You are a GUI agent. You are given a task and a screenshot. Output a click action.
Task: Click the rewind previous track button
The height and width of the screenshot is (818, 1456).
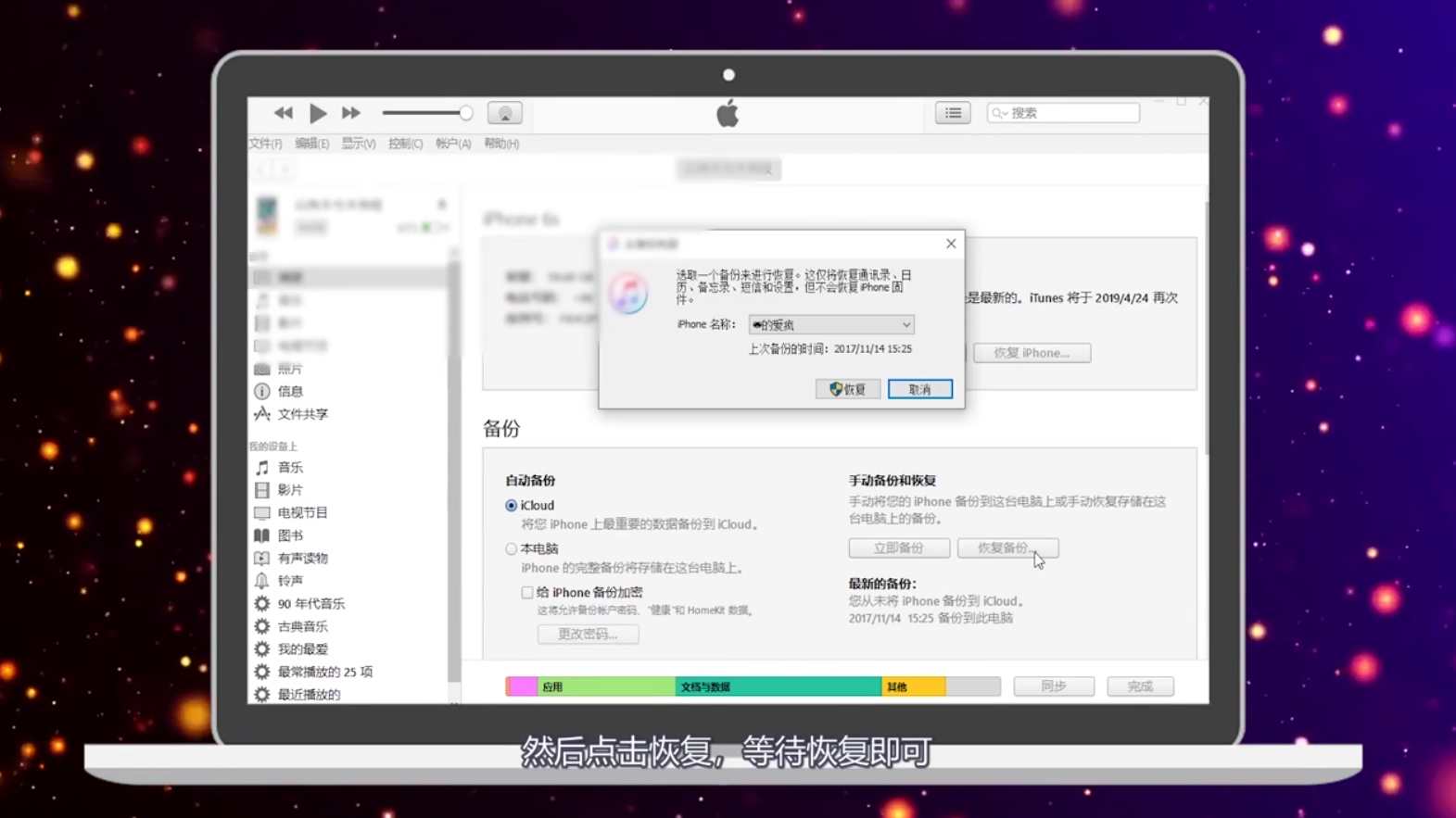click(284, 113)
